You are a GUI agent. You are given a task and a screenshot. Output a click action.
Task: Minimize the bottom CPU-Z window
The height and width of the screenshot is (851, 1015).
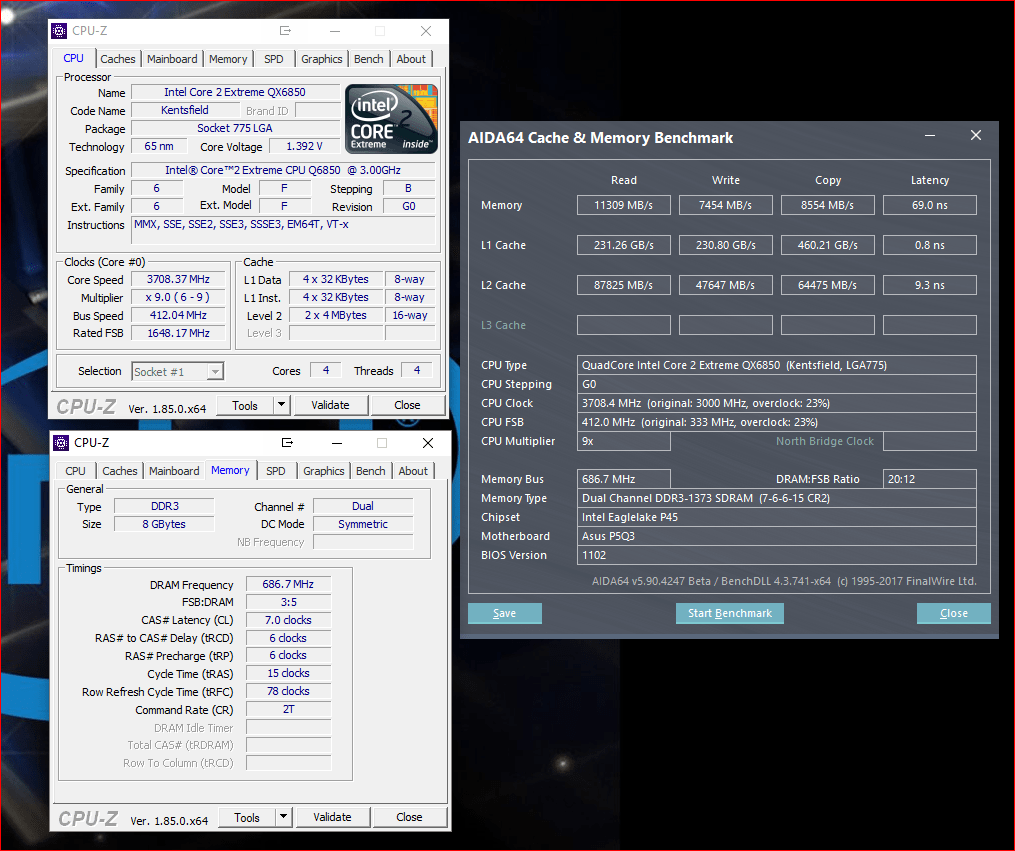point(337,443)
